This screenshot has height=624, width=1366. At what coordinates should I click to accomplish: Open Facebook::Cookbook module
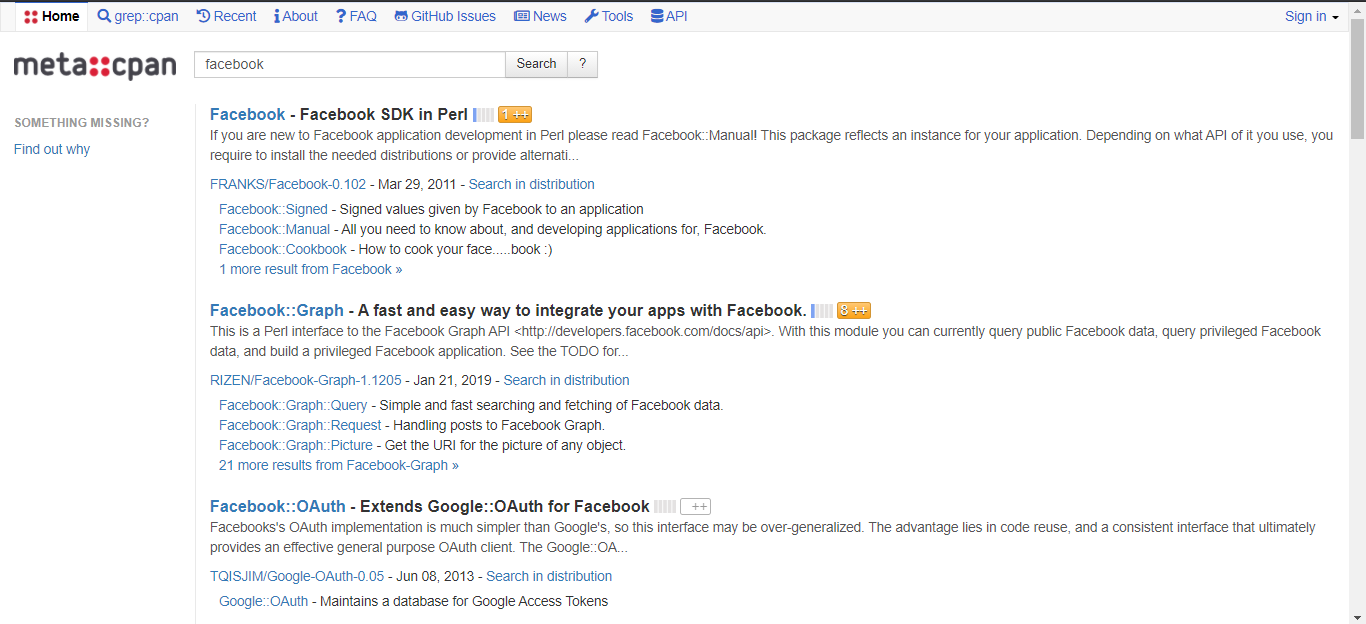tap(283, 249)
